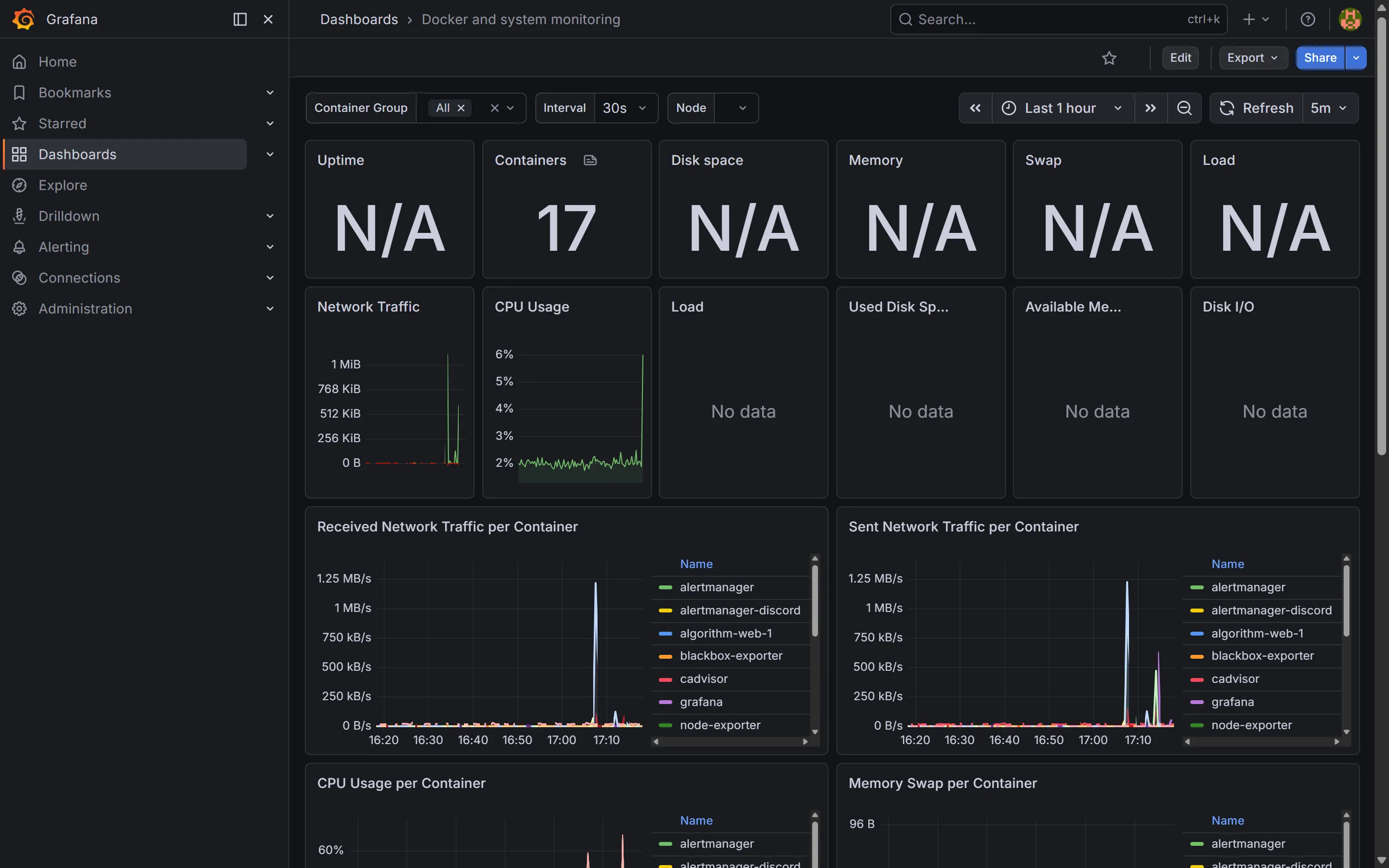
Task: Open the plus new item menu
Action: [1256, 19]
